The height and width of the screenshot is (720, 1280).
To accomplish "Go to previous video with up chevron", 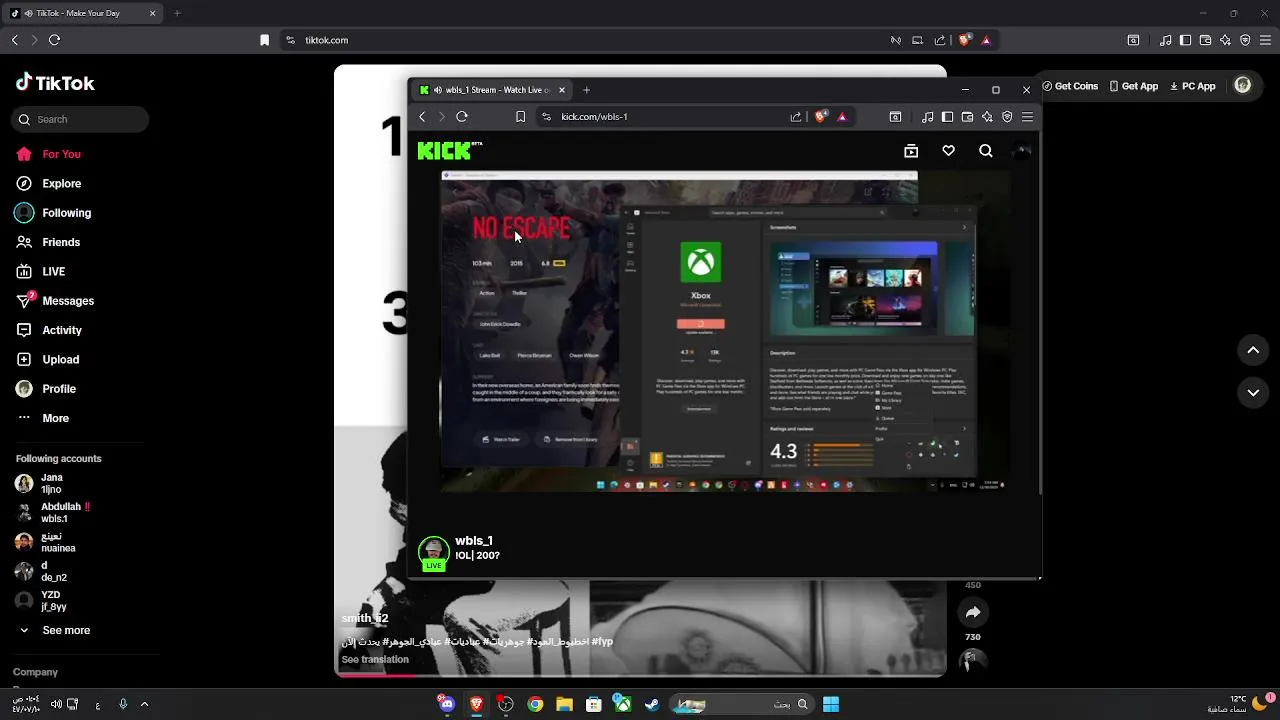I will (x=1253, y=350).
